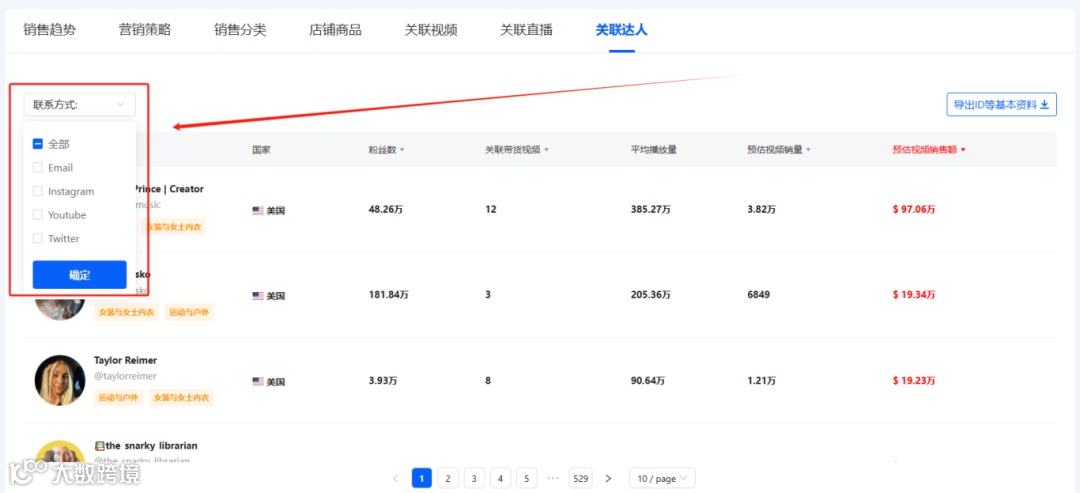Go to the next page arrow

608,478
